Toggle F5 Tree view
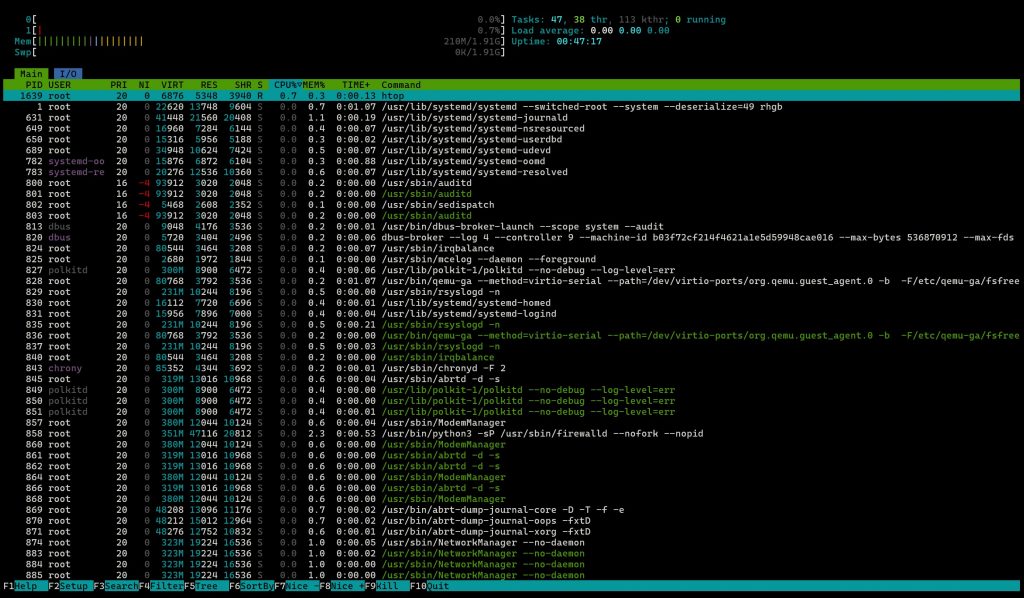 (205, 586)
